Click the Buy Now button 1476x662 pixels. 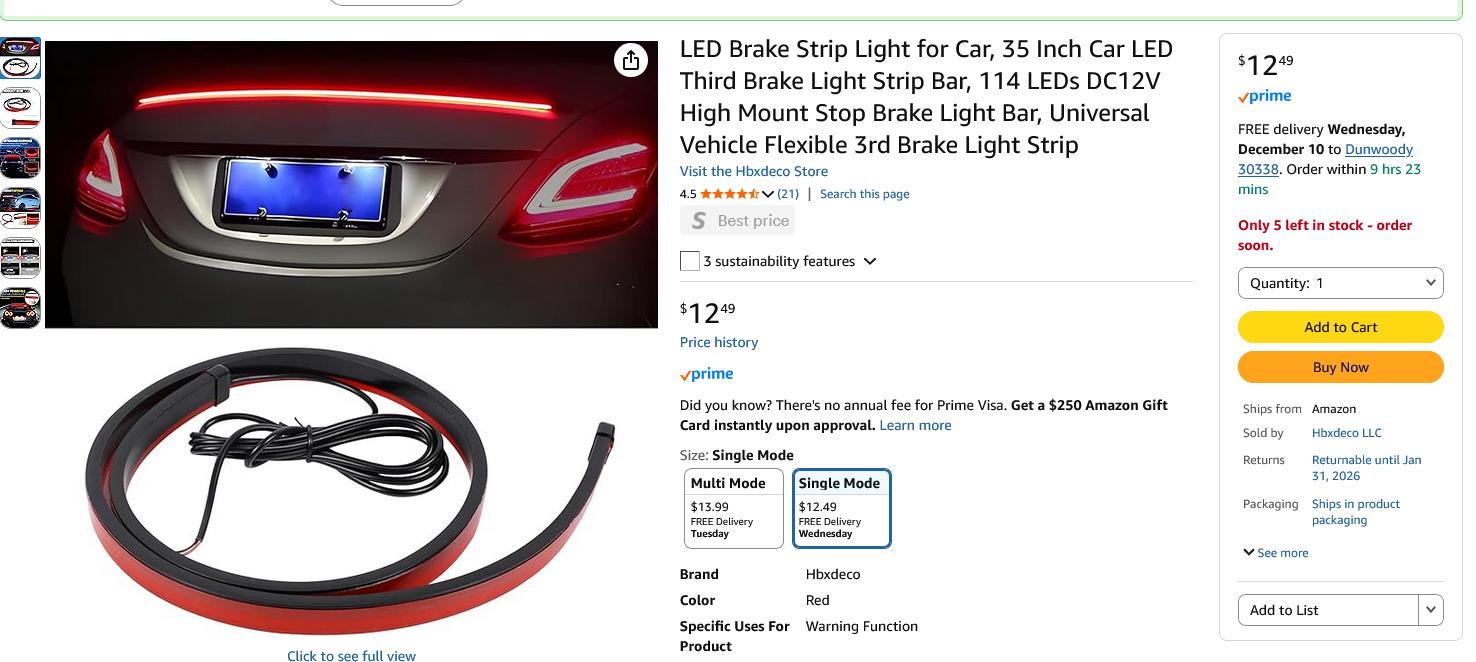point(1340,367)
